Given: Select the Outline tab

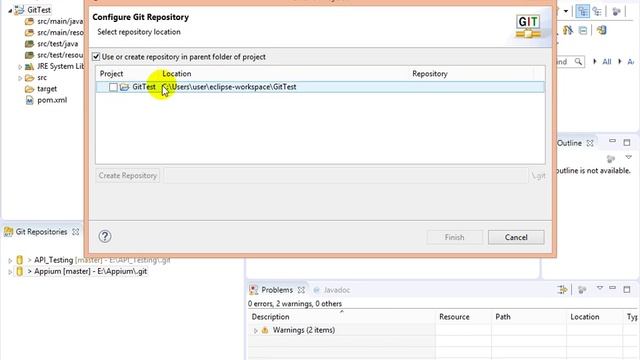Looking at the screenshot, I should (569, 143).
